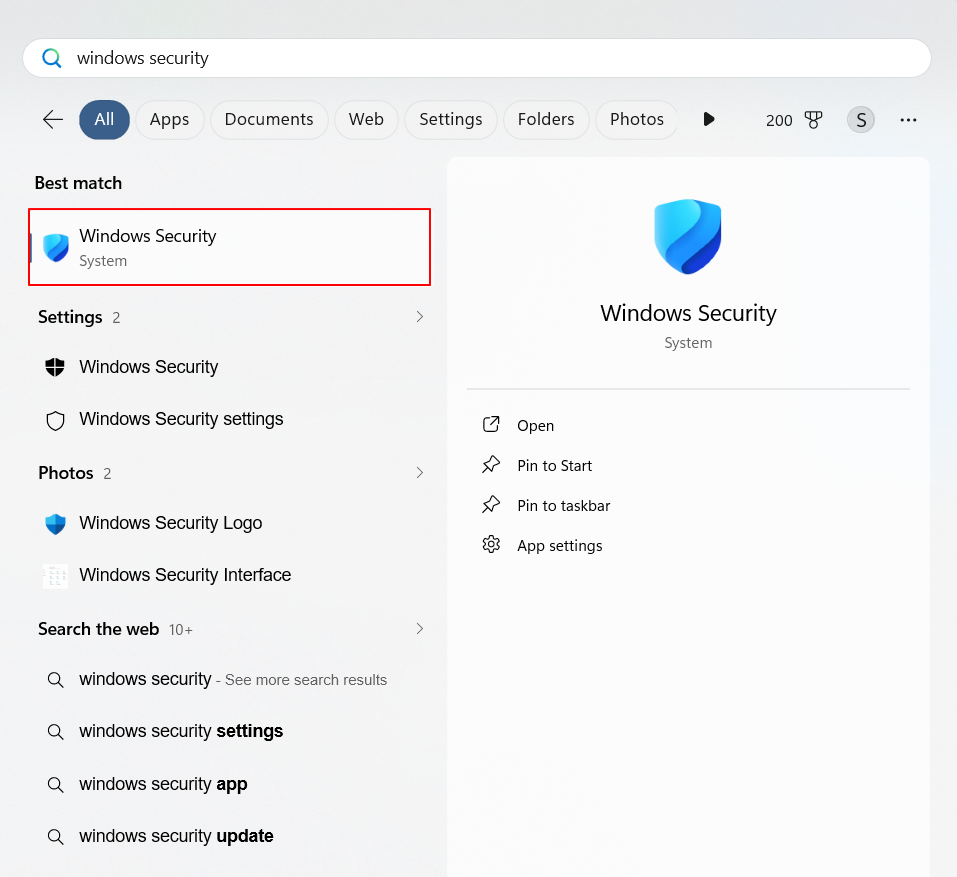Click the App settings gear icon

491,545
